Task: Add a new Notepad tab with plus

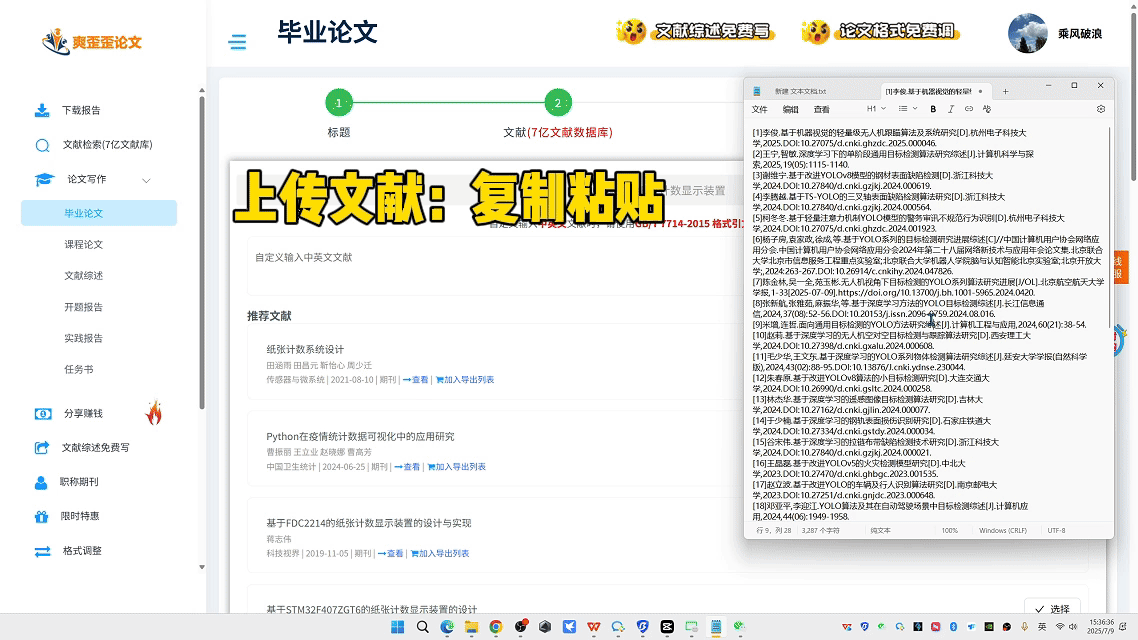Action: 1005,91
